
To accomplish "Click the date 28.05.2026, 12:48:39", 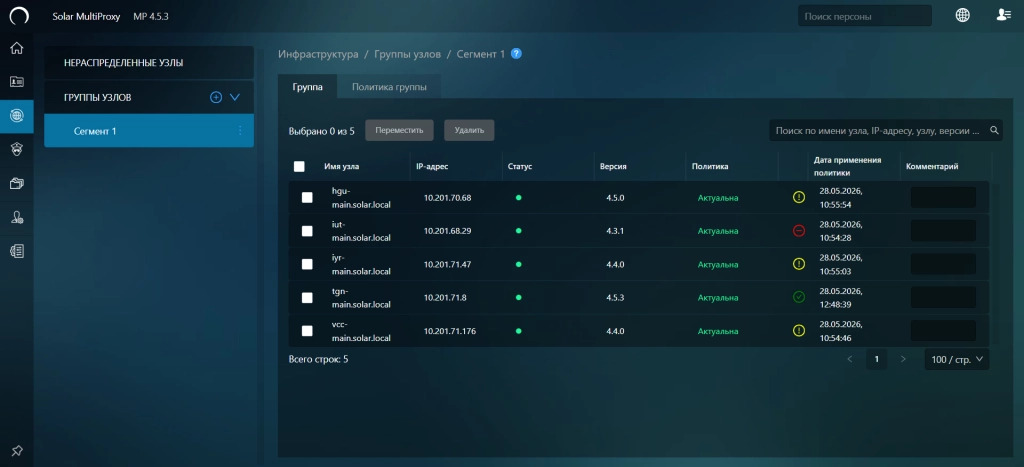I will (843, 297).
